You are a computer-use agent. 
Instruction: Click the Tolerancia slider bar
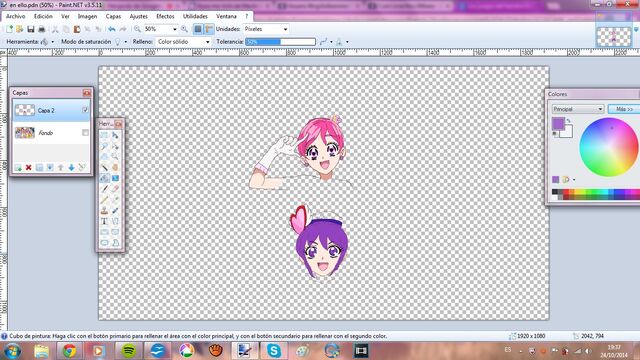[x=280, y=42]
